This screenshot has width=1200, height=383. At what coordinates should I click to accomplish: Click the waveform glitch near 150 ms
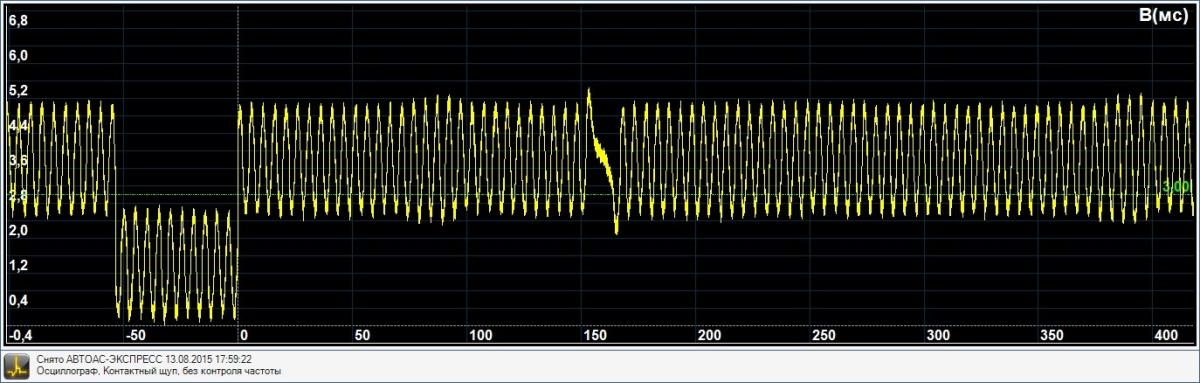click(x=602, y=160)
